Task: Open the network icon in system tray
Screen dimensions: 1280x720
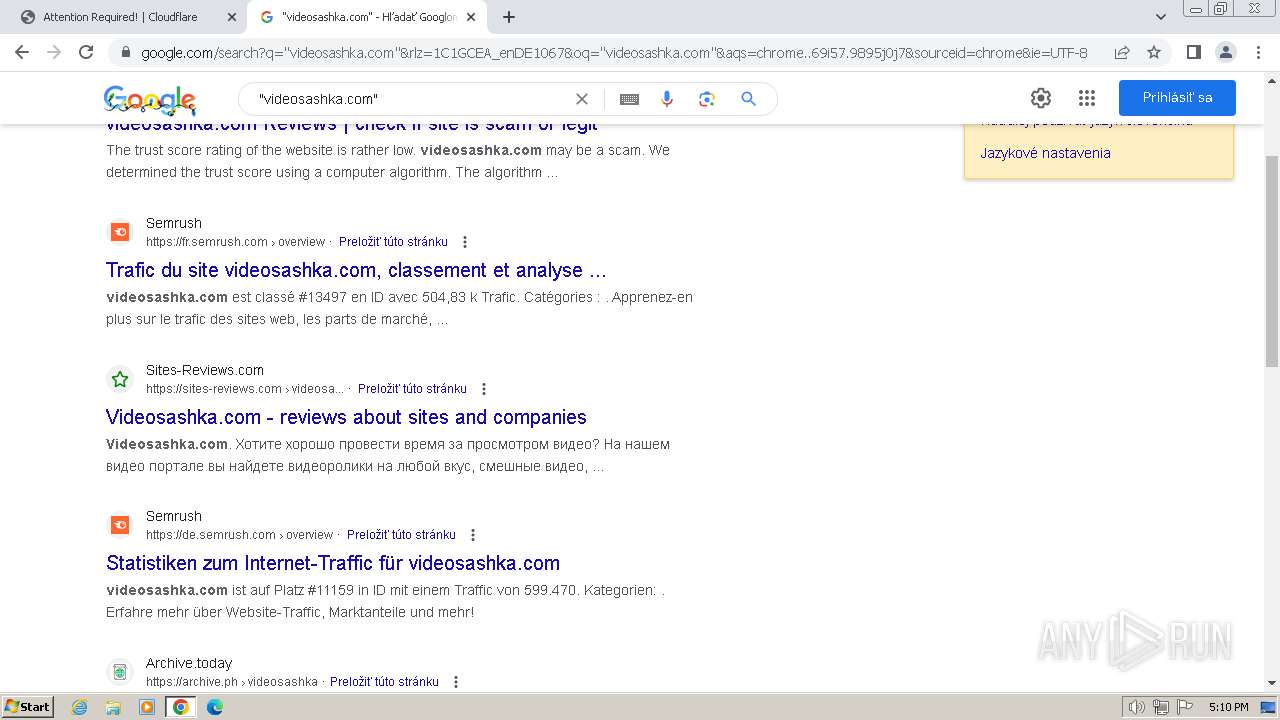Action: (1160, 707)
